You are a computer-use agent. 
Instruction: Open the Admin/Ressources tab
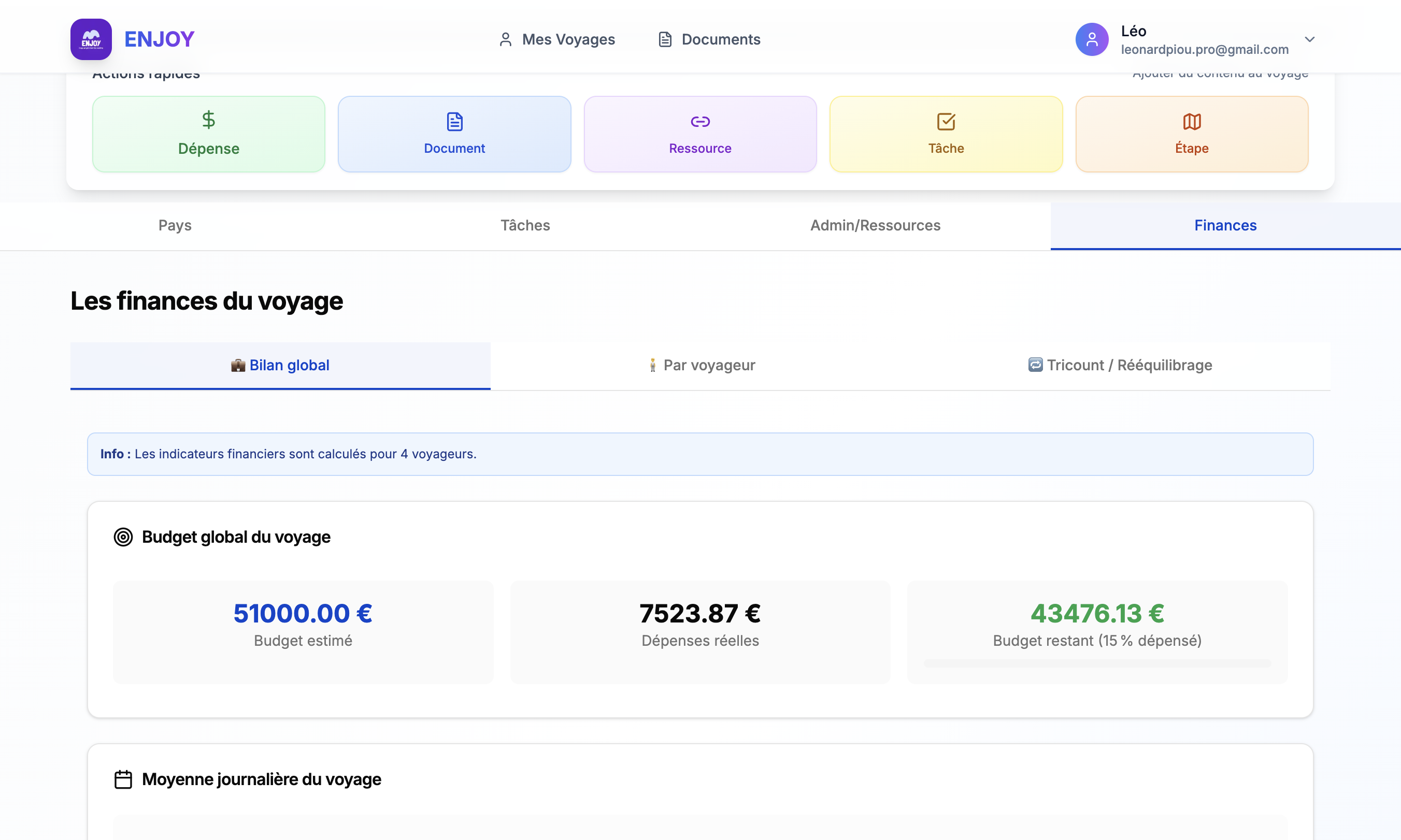coord(875,225)
